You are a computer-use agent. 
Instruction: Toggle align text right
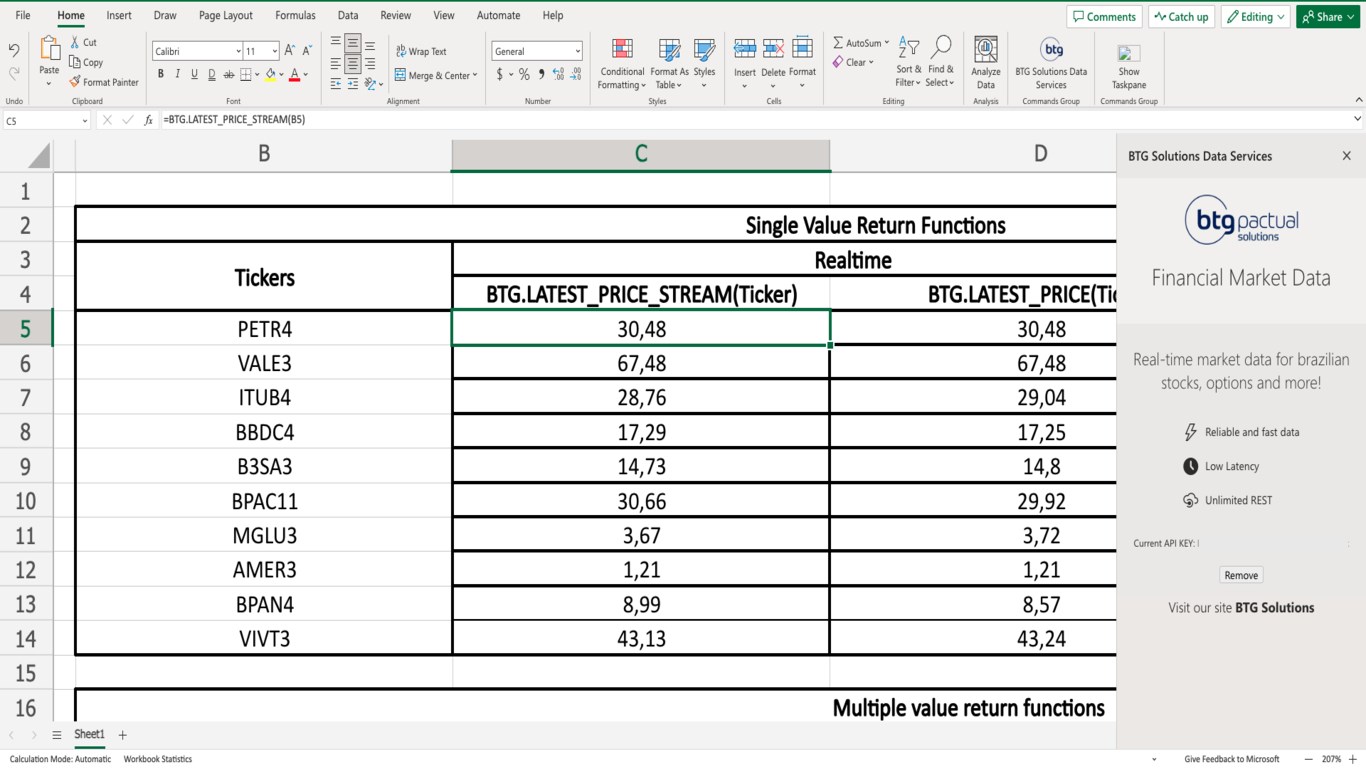[x=370, y=65]
